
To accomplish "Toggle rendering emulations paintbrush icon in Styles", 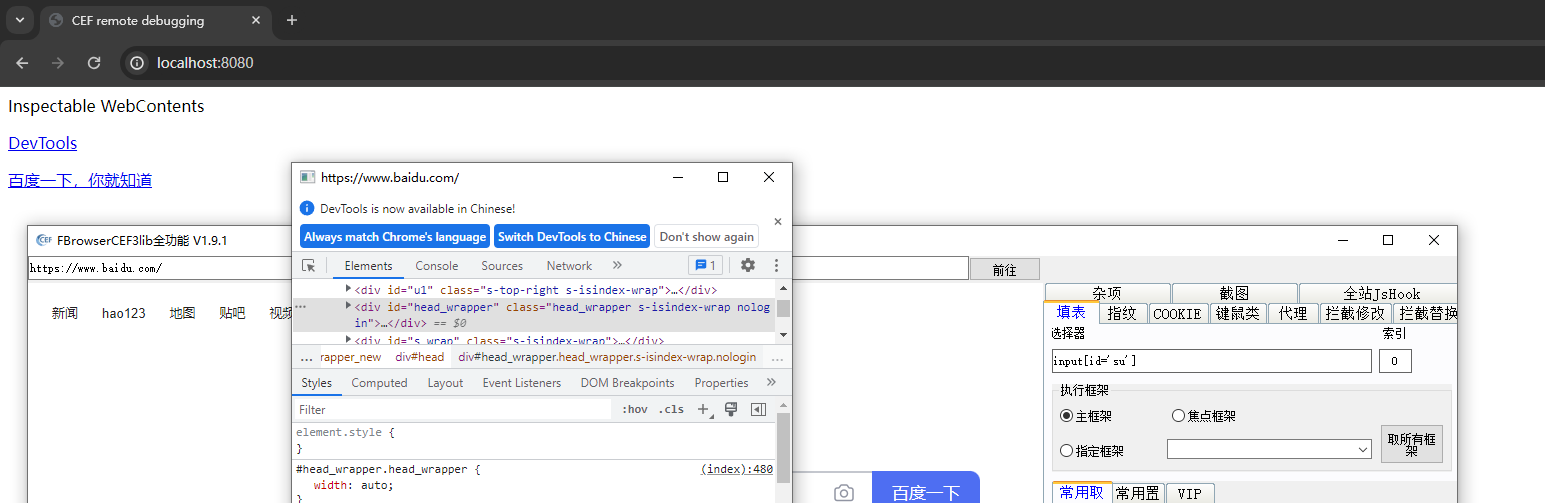I will 731,409.
